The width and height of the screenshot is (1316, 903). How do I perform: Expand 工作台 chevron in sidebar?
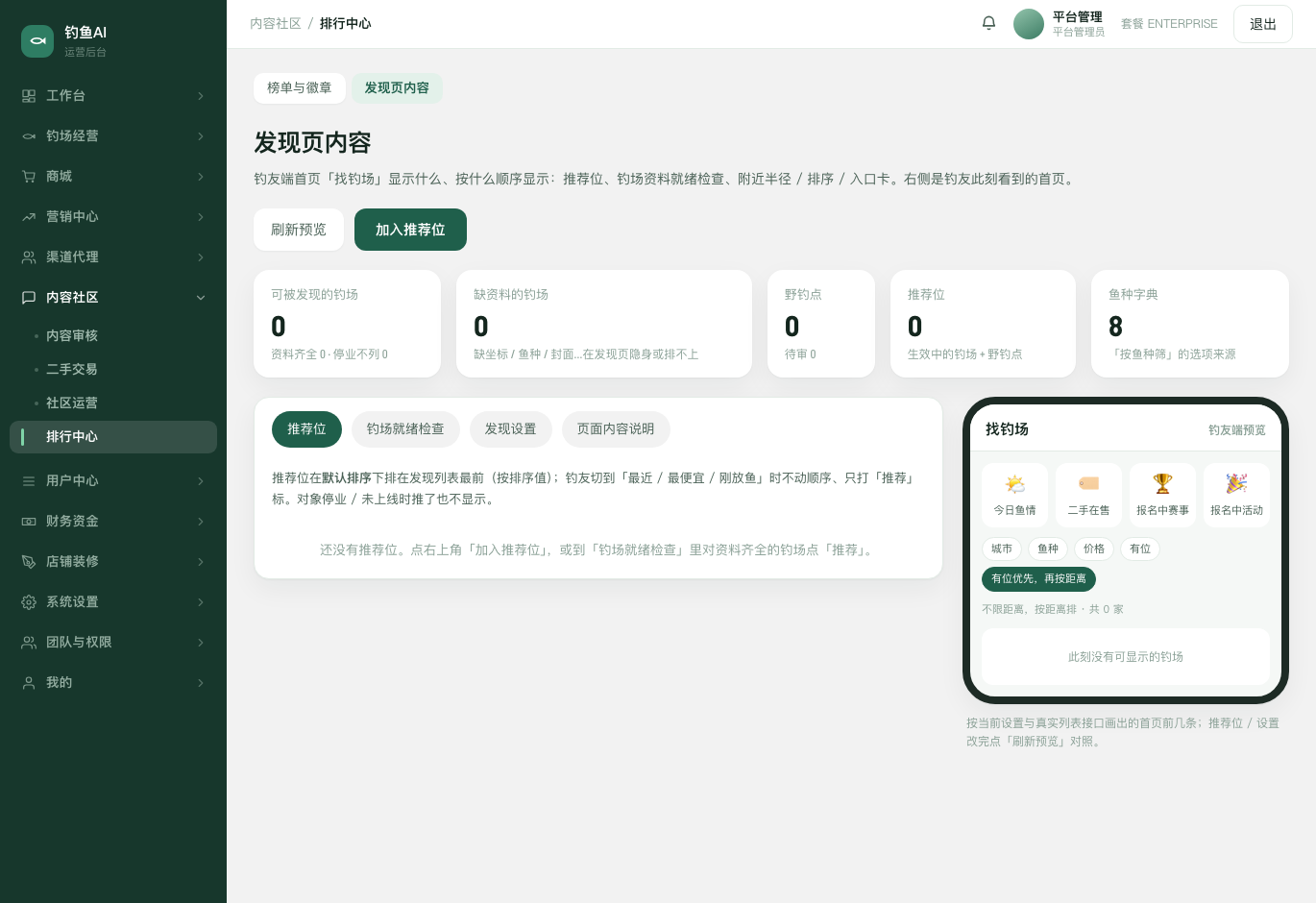click(x=201, y=96)
